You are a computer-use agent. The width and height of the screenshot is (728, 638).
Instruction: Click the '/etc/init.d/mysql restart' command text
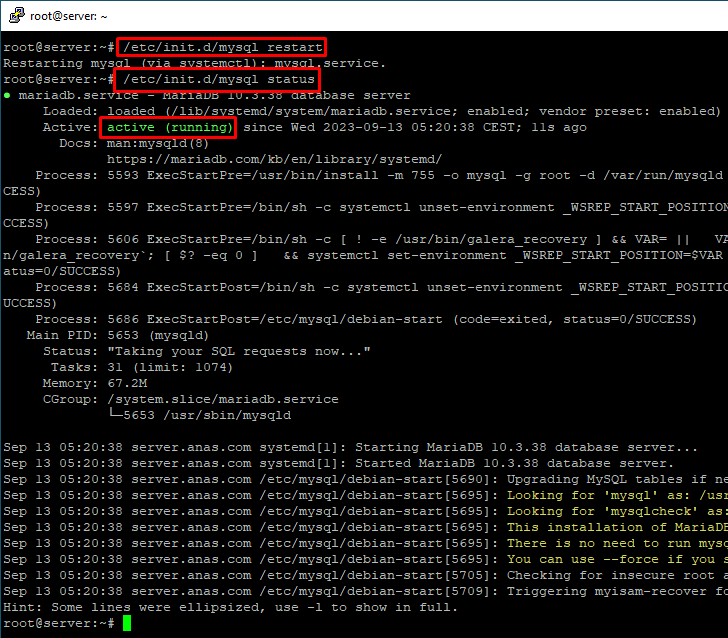[222, 47]
